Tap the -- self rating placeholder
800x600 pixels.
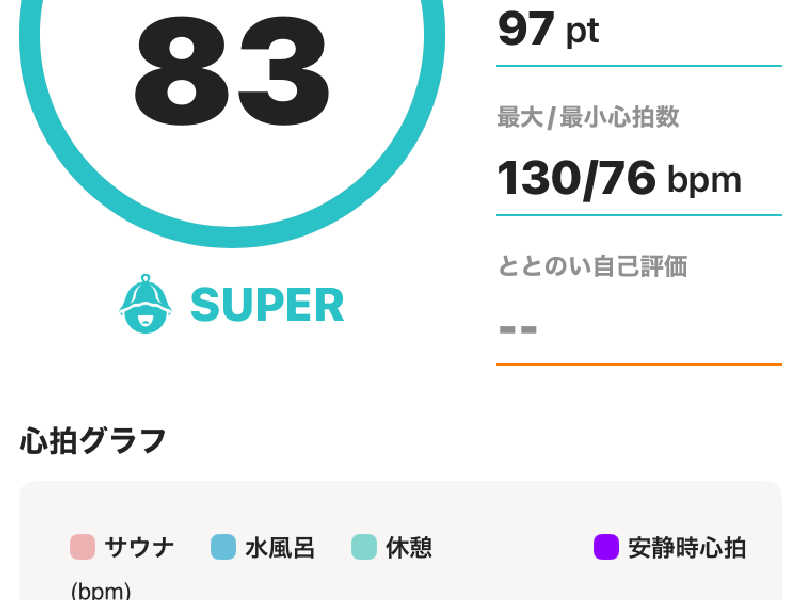pyautogui.click(x=518, y=330)
